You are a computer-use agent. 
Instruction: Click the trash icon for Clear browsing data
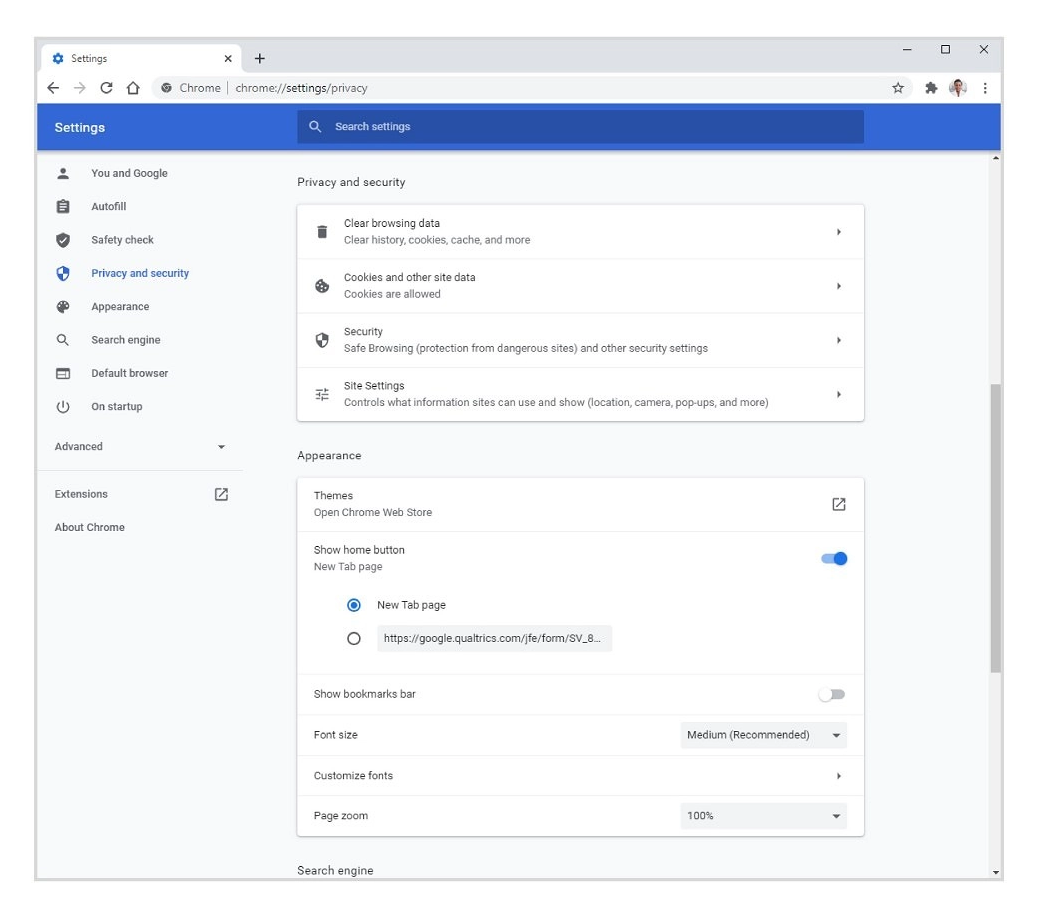pos(322,231)
